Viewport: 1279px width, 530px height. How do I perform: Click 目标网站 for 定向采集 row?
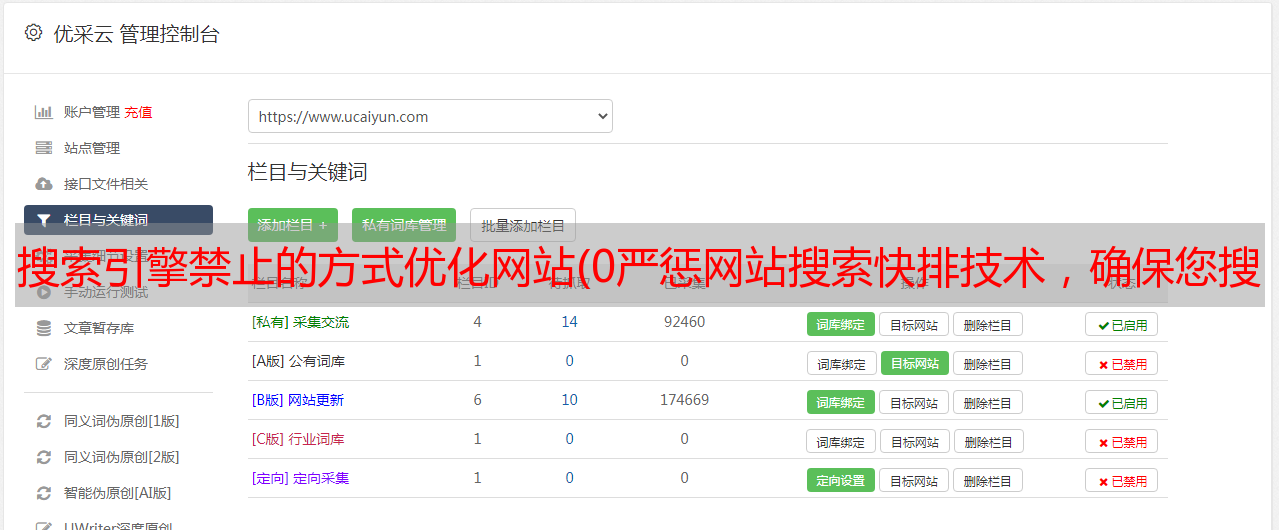pyautogui.click(x=914, y=480)
